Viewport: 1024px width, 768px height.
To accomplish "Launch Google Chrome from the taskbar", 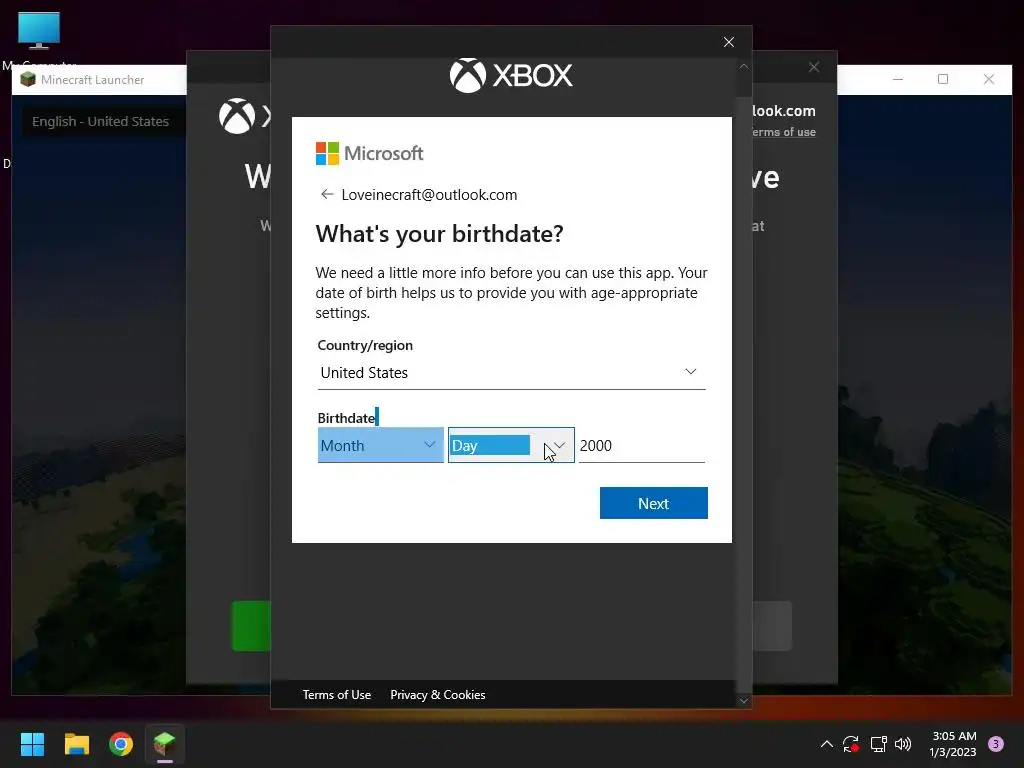I will coord(121,744).
